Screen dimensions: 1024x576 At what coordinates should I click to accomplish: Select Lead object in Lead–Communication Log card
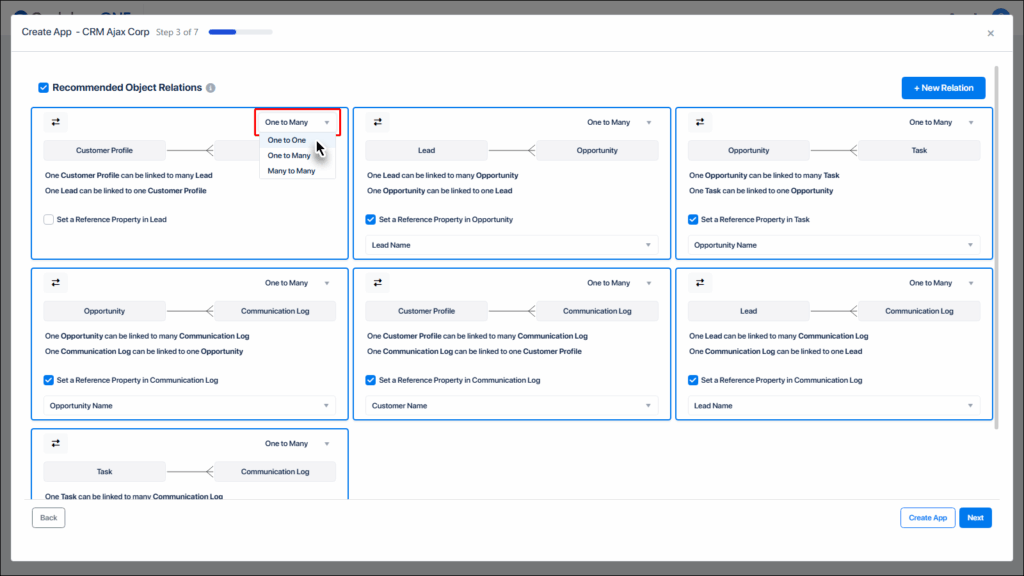coord(748,311)
